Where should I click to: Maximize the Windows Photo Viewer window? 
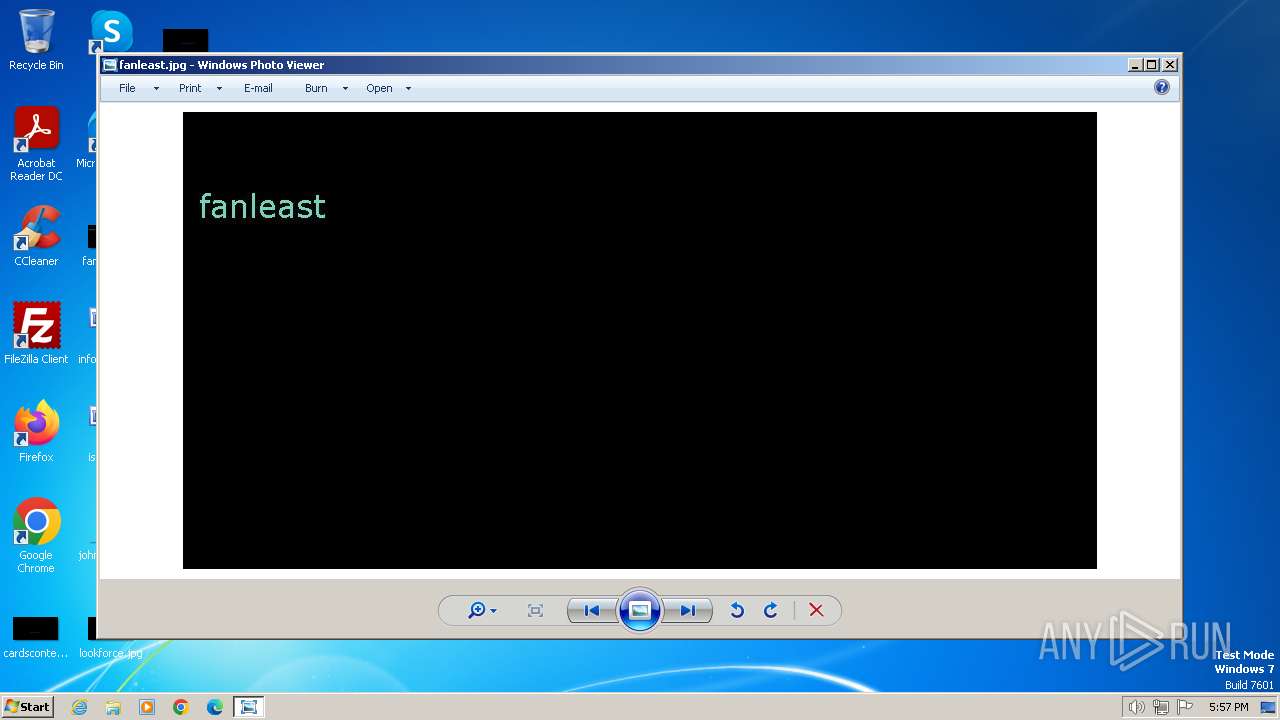point(1152,65)
